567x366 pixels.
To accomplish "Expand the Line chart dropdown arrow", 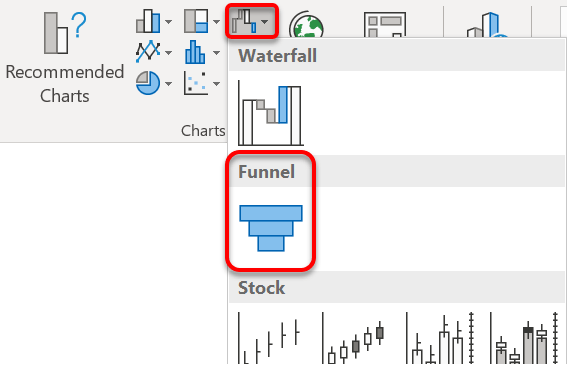I will (169, 53).
